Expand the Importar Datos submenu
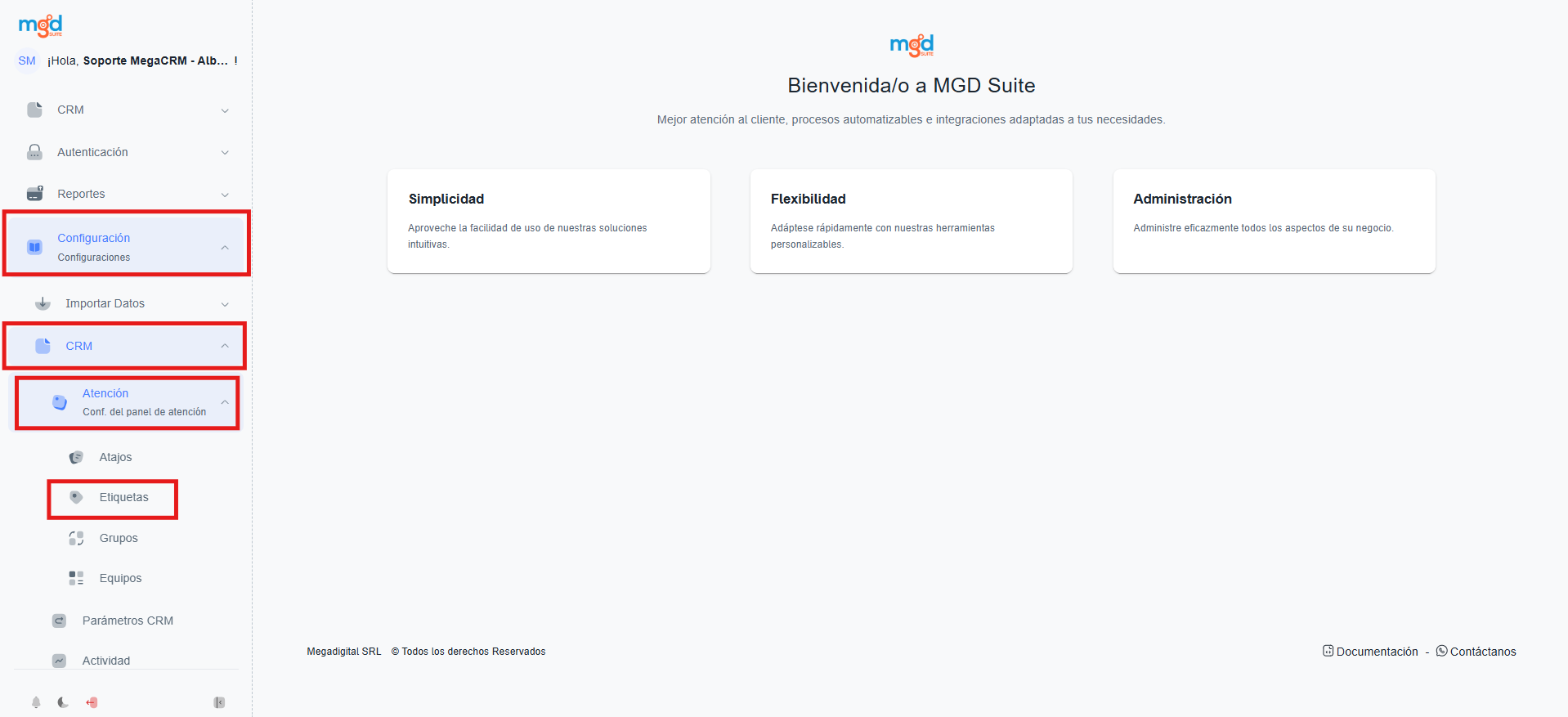This screenshot has height=717, width=1568. pyautogui.click(x=225, y=304)
